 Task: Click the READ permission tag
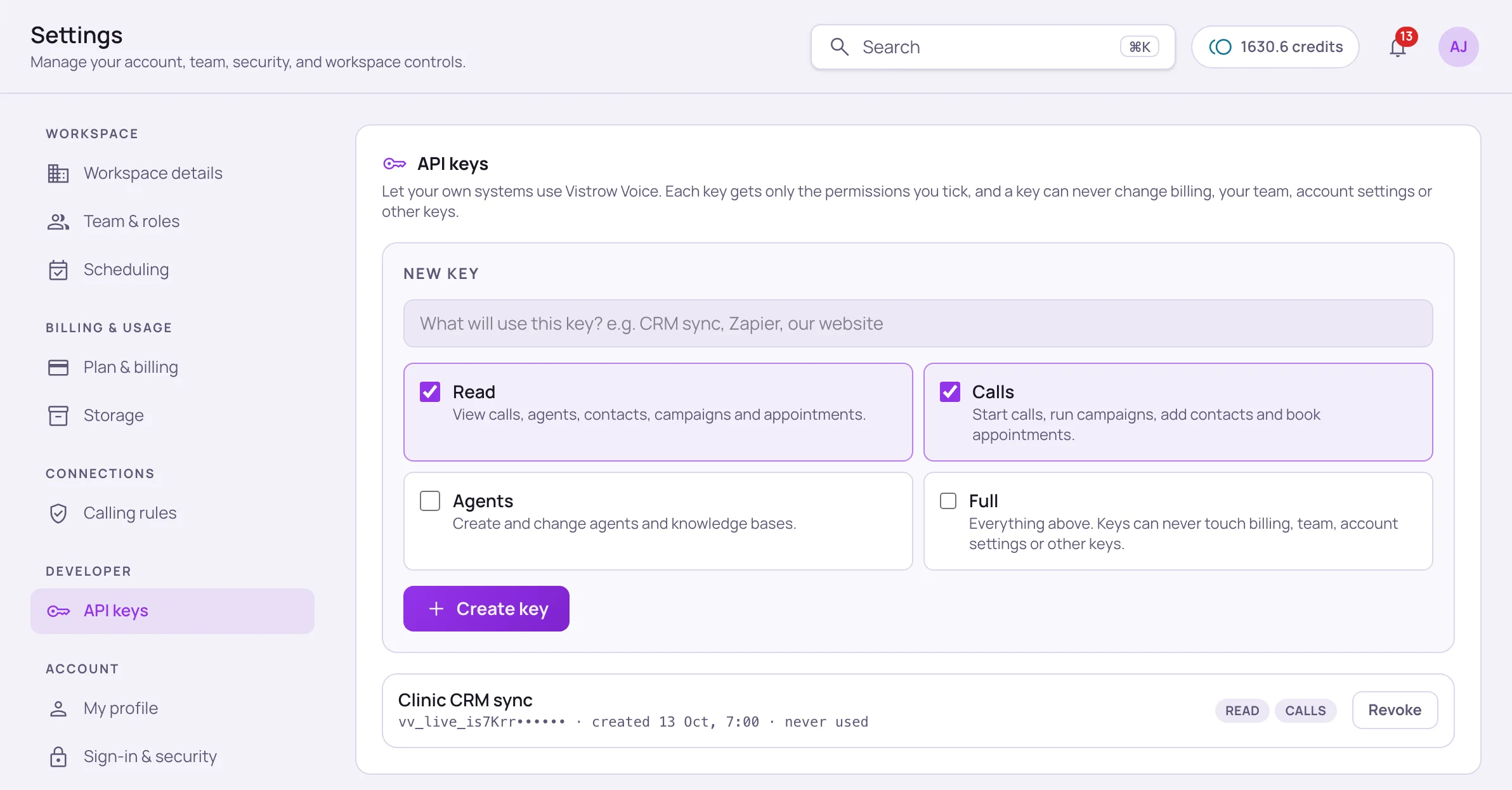pyautogui.click(x=1242, y=711)
